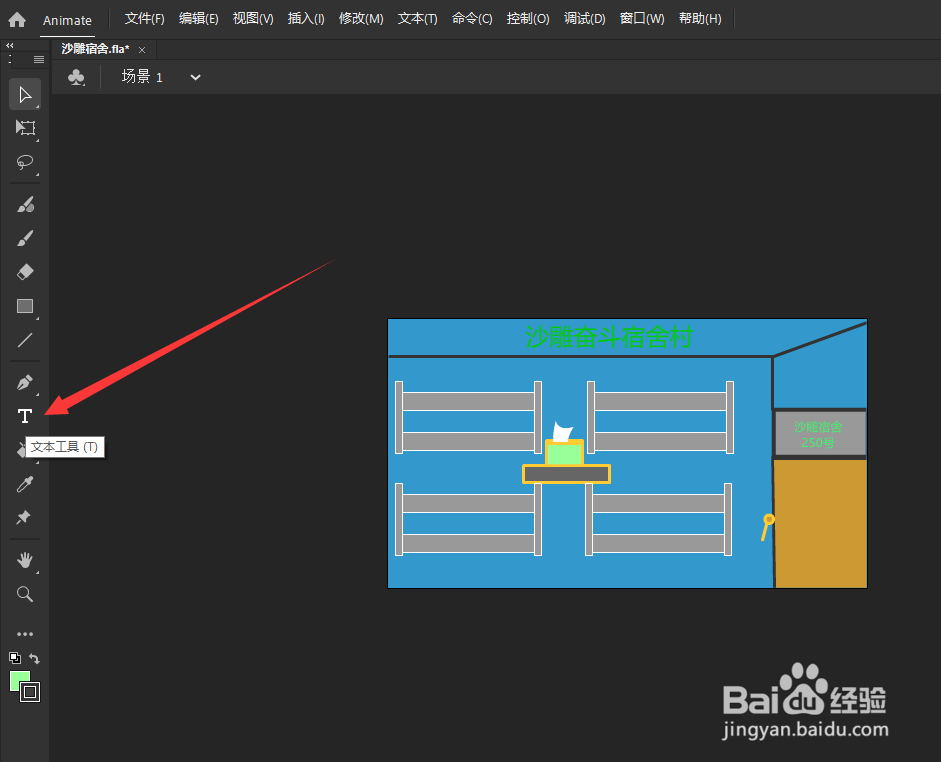The width and height of the screenshot is (941, 762).
Task: Open the more tools ellipsis
Action: pos(25,634)
